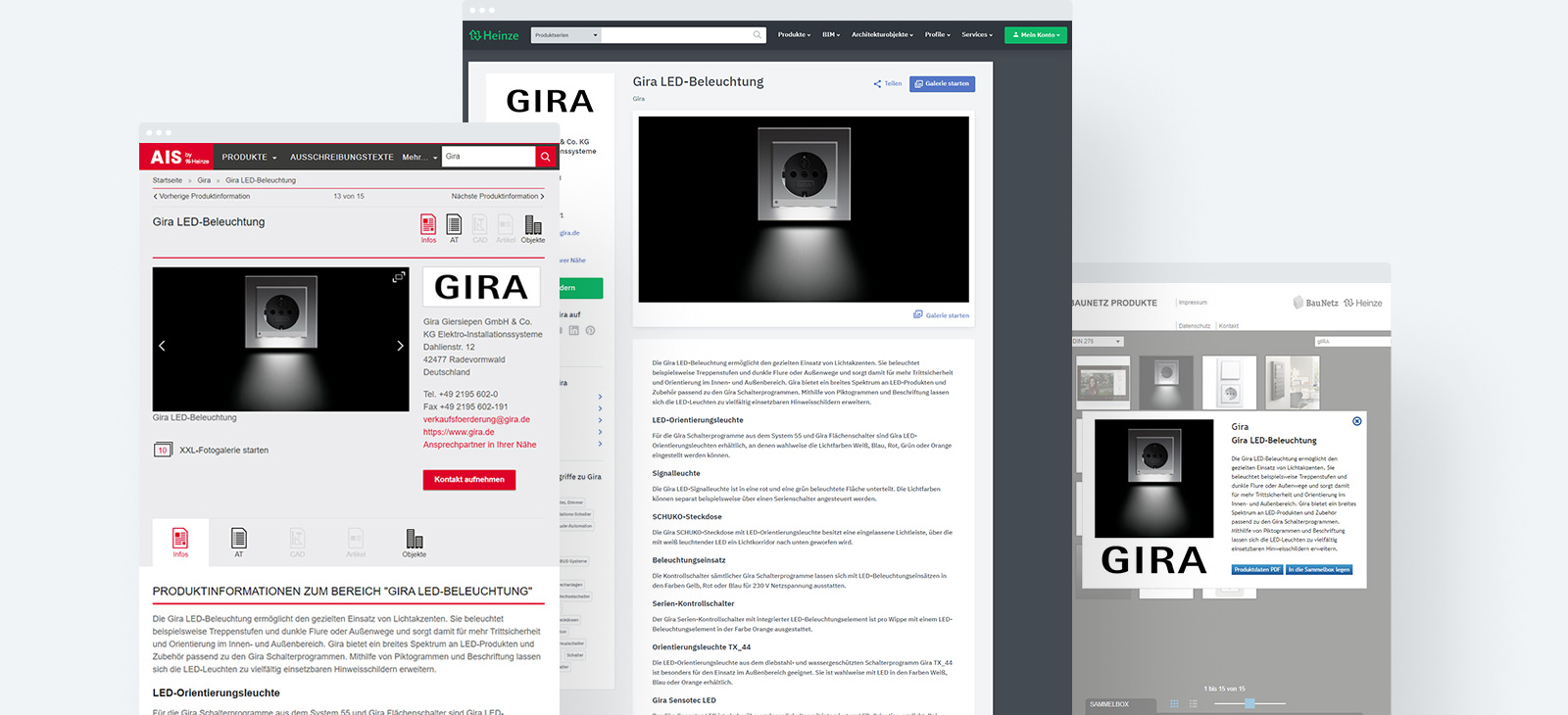Click the Teilen share link
This screenshot has height=715, width=1568.
click(x=888, y=83)
